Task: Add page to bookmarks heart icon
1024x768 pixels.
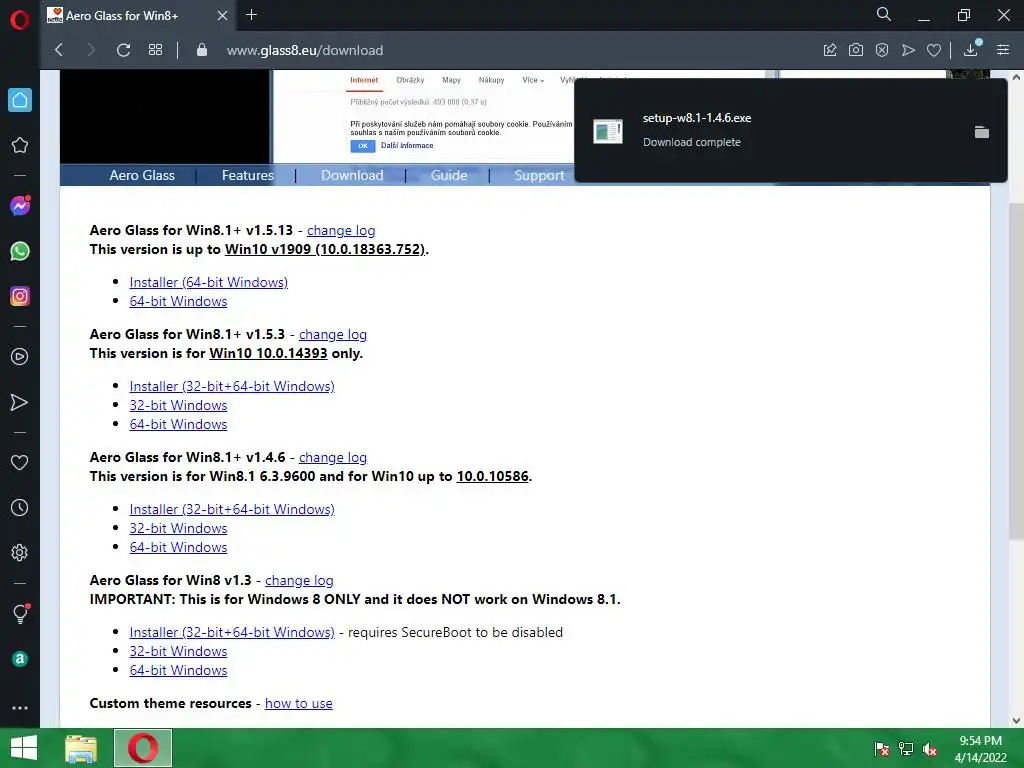Action: coord(934,50)
